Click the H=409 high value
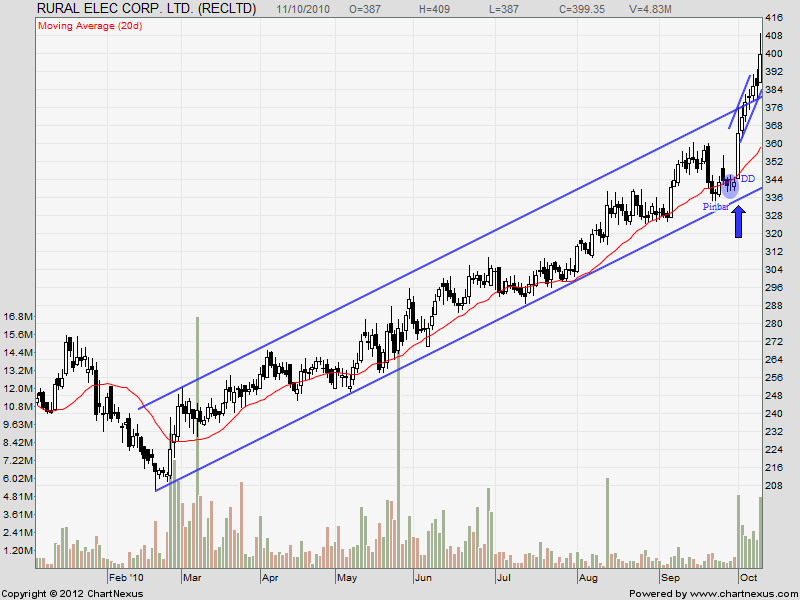800x600 pixels. 434,9
